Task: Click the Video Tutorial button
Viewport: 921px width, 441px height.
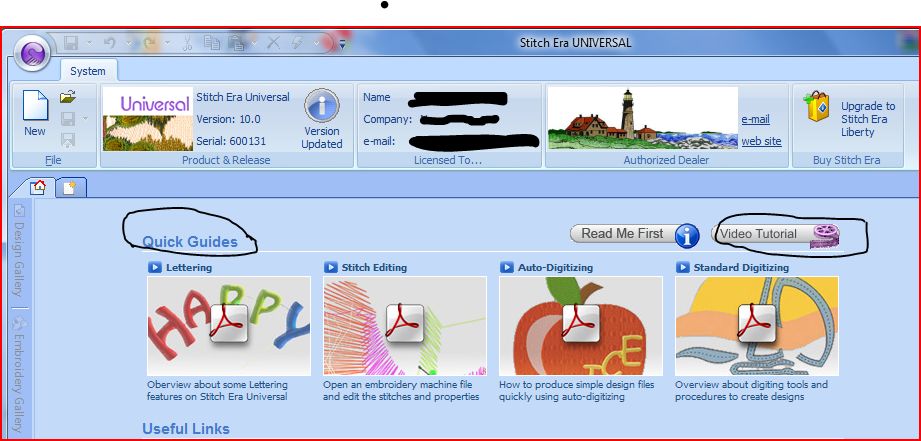Action: tap(775, 234)
